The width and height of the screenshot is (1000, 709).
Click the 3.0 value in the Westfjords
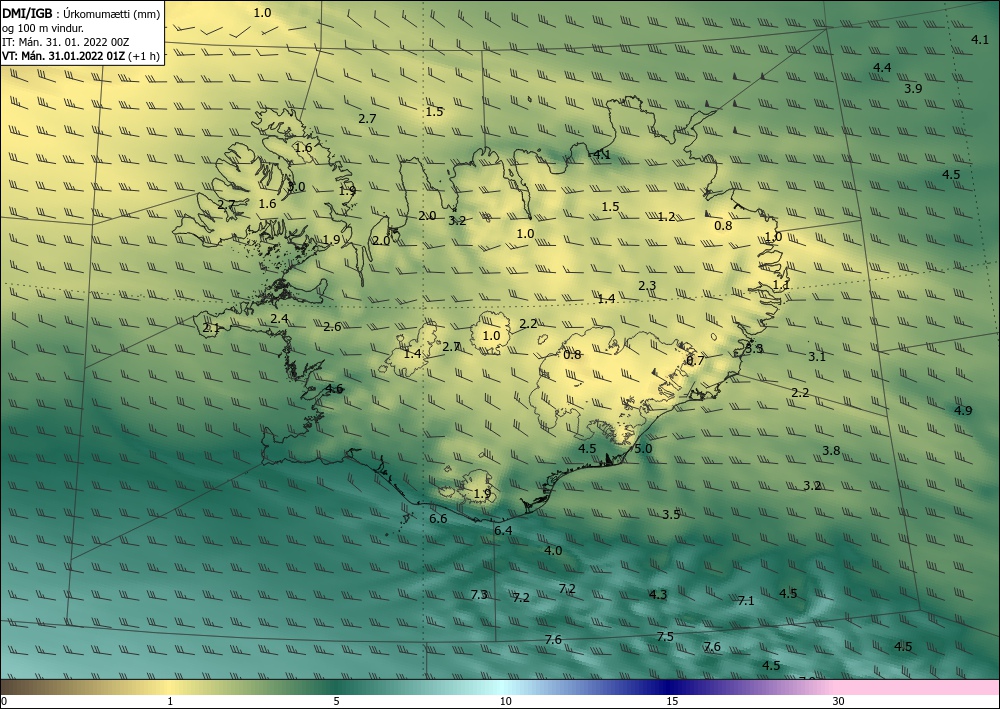click(x=297, y=187)
